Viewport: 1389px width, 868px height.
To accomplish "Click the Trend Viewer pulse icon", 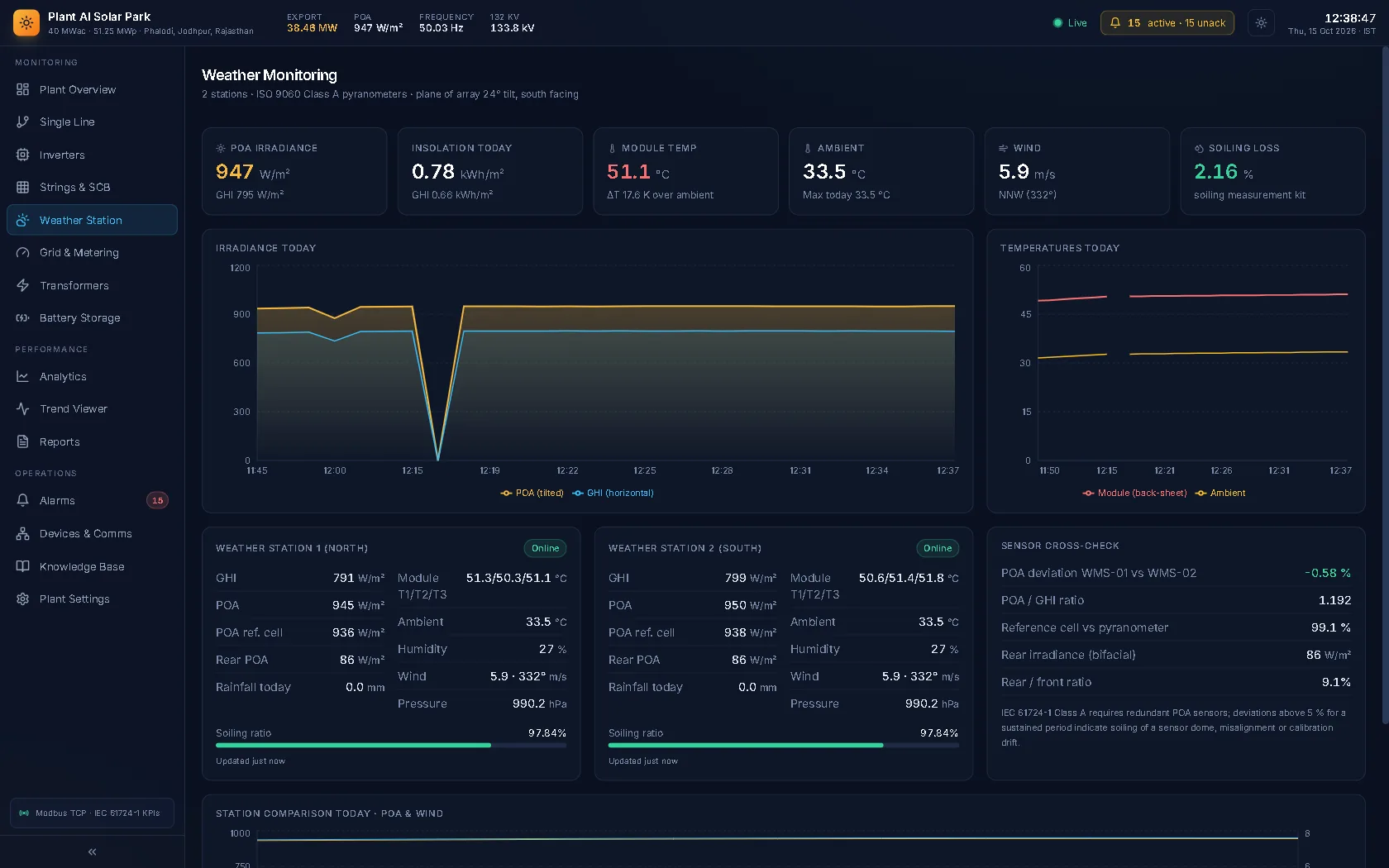I will point(23,409).
